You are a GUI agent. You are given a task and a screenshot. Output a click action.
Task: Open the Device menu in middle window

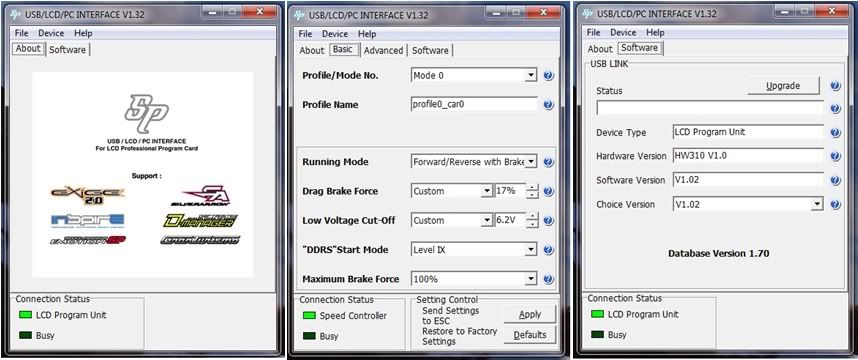point(335,34)
